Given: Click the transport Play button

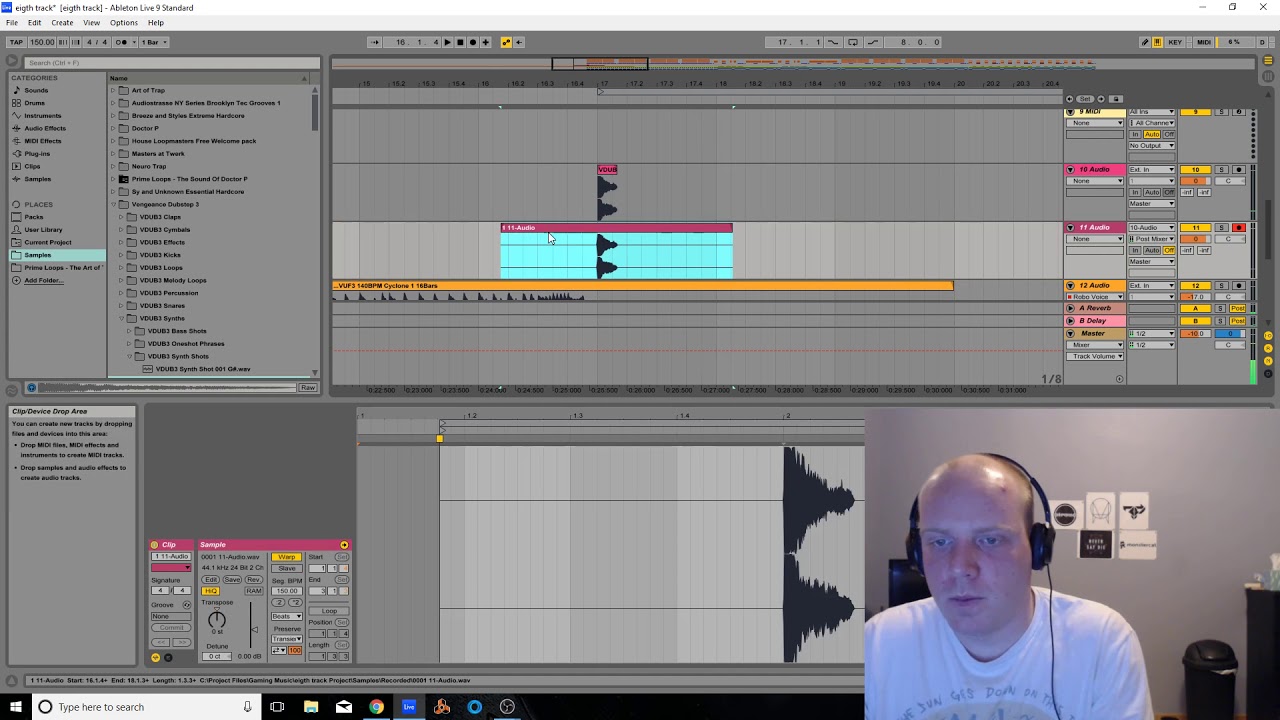Looking at the screenshot, I should coord(447,42).
